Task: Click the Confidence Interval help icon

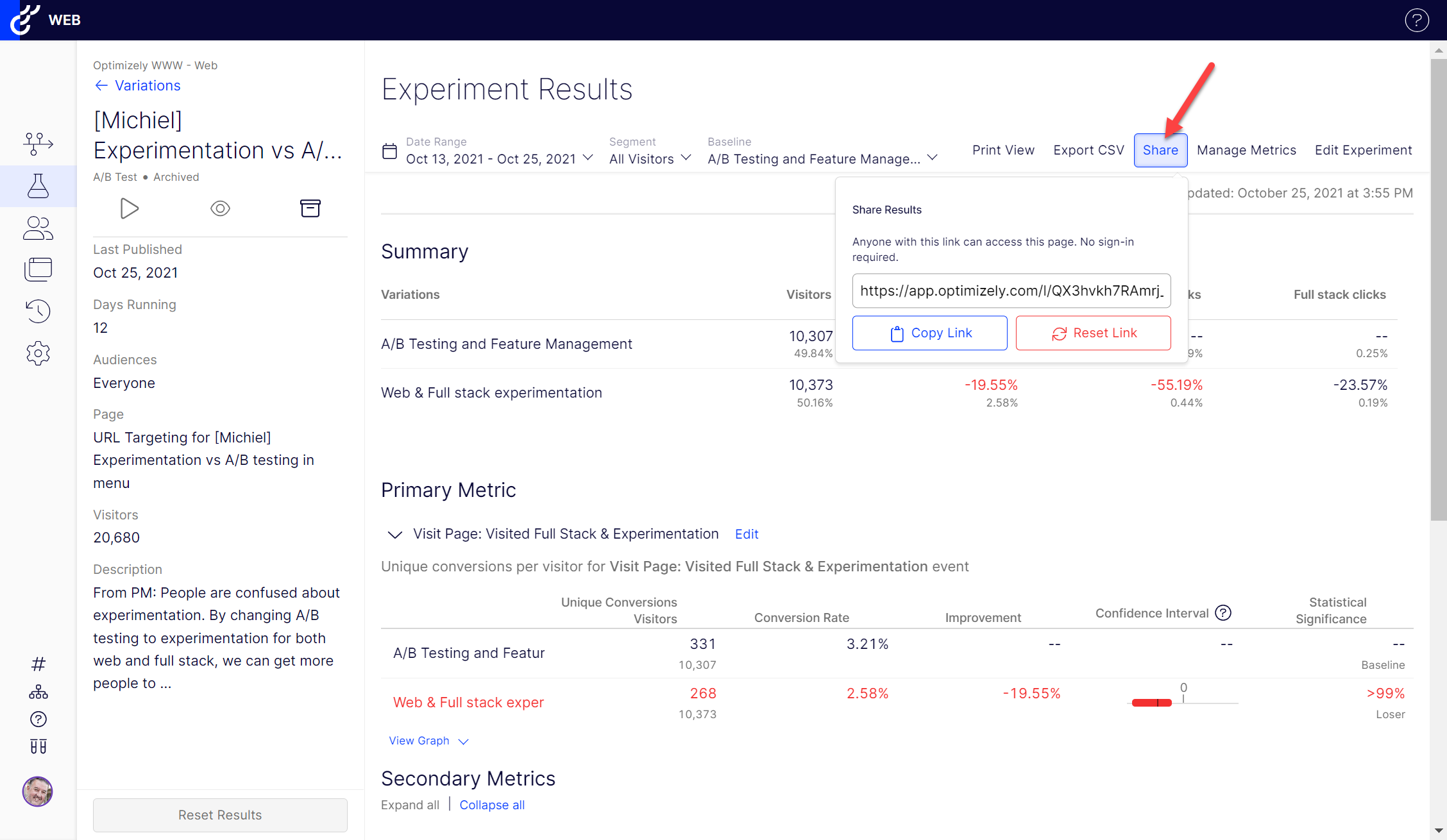Action: 1223,613
